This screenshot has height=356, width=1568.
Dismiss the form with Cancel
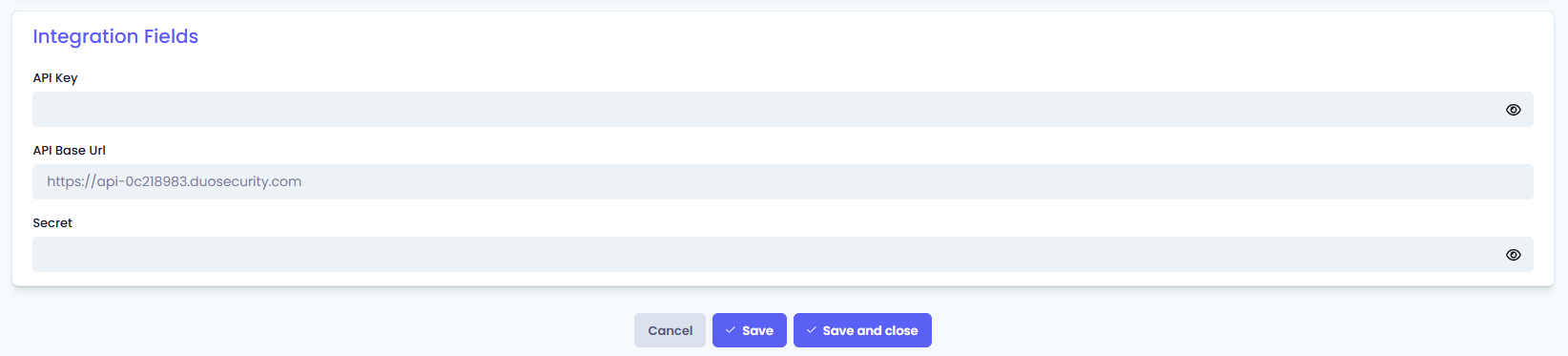670,330
